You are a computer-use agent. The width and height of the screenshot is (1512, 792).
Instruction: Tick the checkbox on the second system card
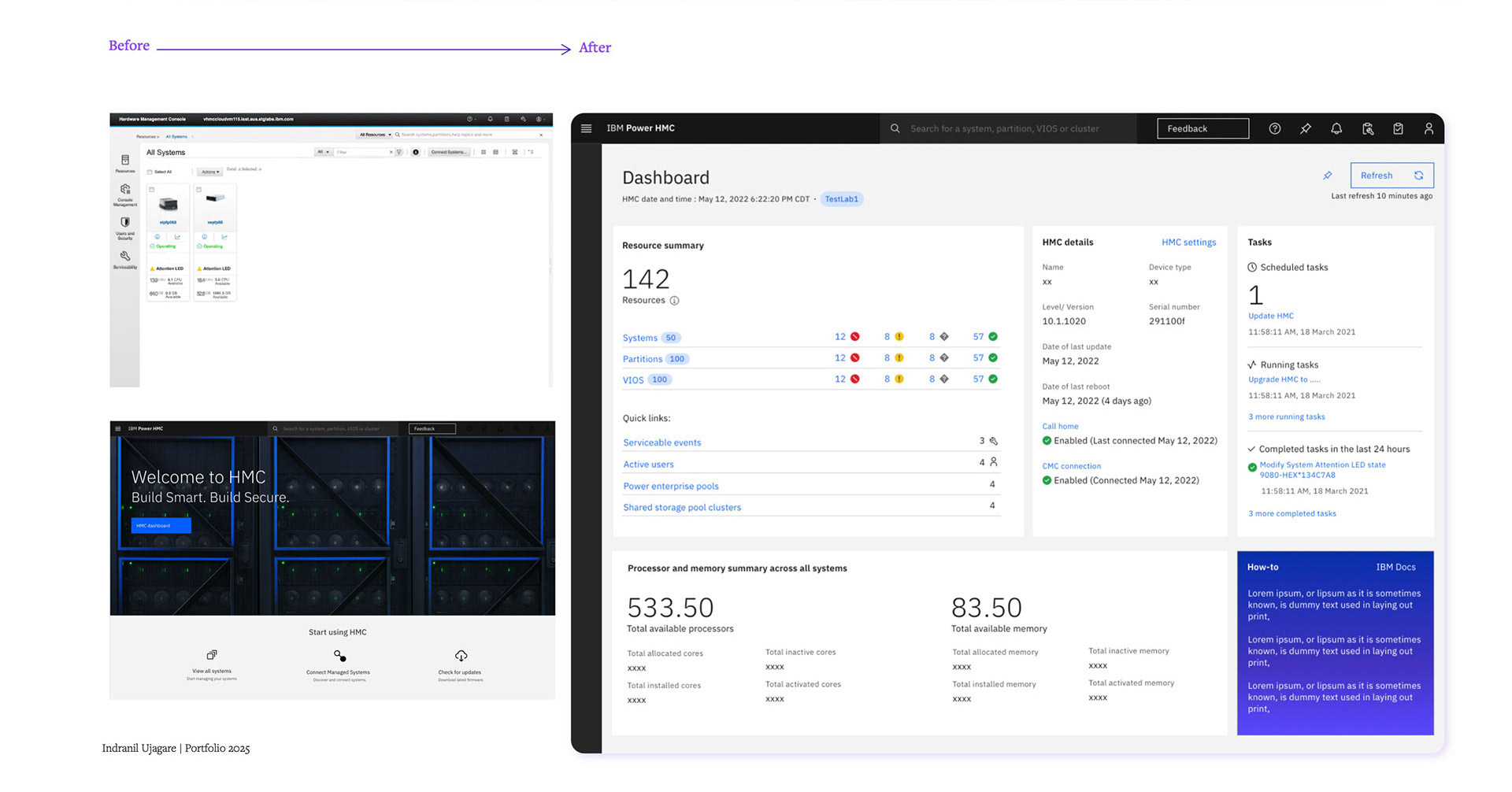coord(199,190)
